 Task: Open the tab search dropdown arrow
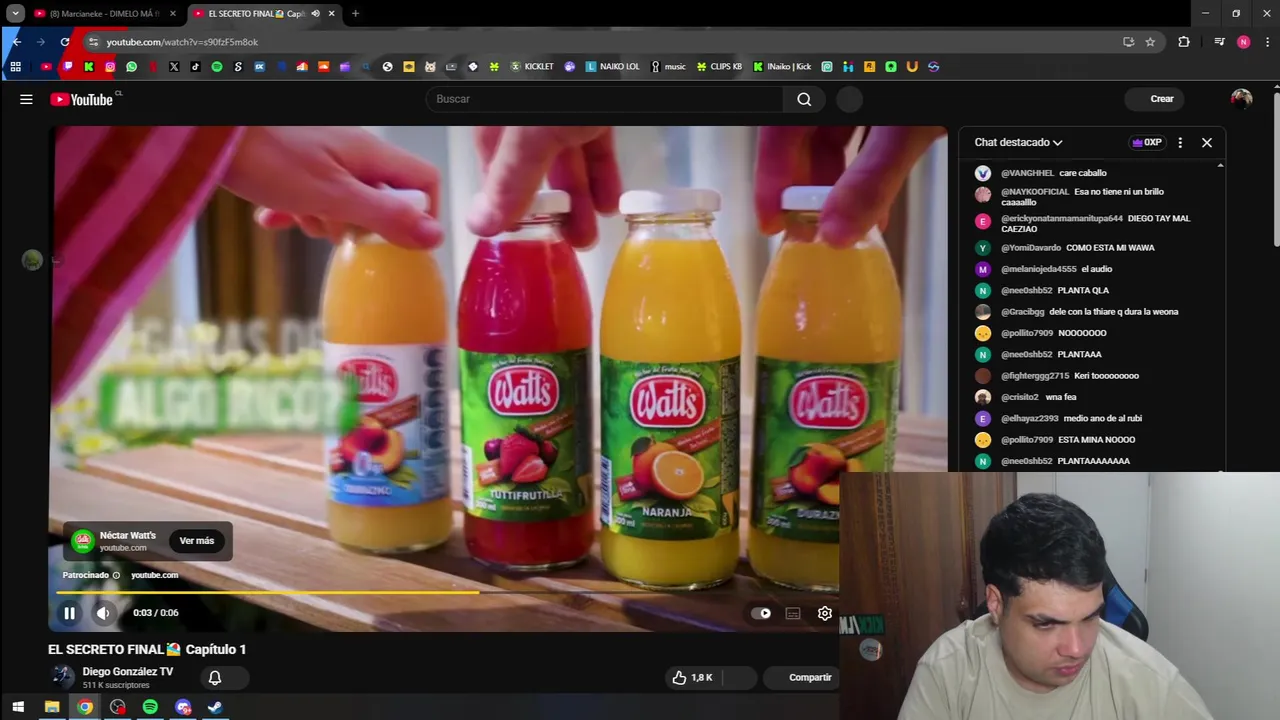point(15,13)
